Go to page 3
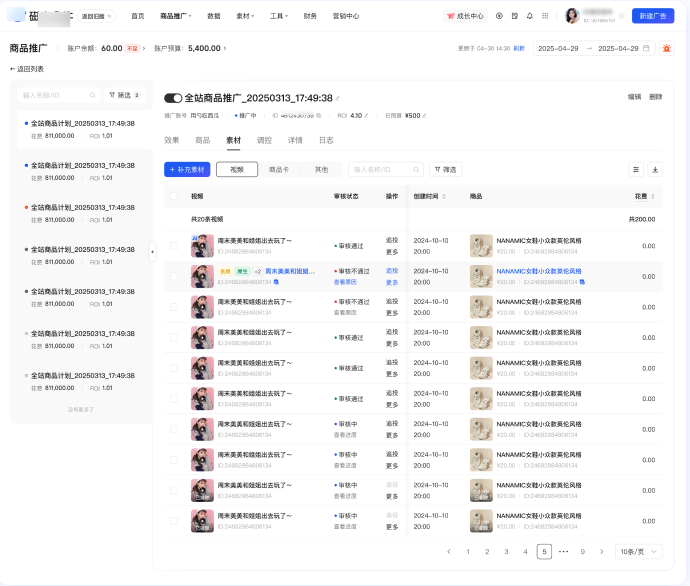 tap(506, 552)
